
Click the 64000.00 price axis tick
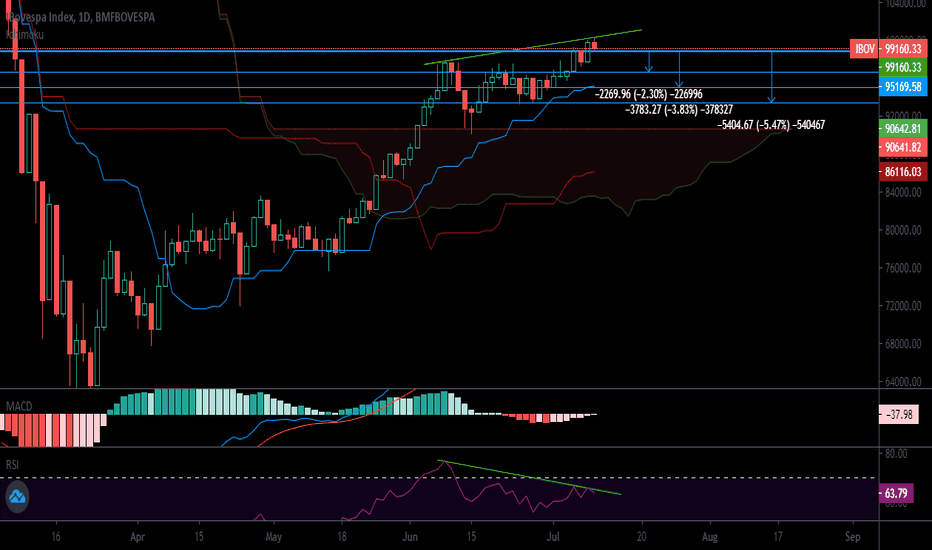coord(903,382)
